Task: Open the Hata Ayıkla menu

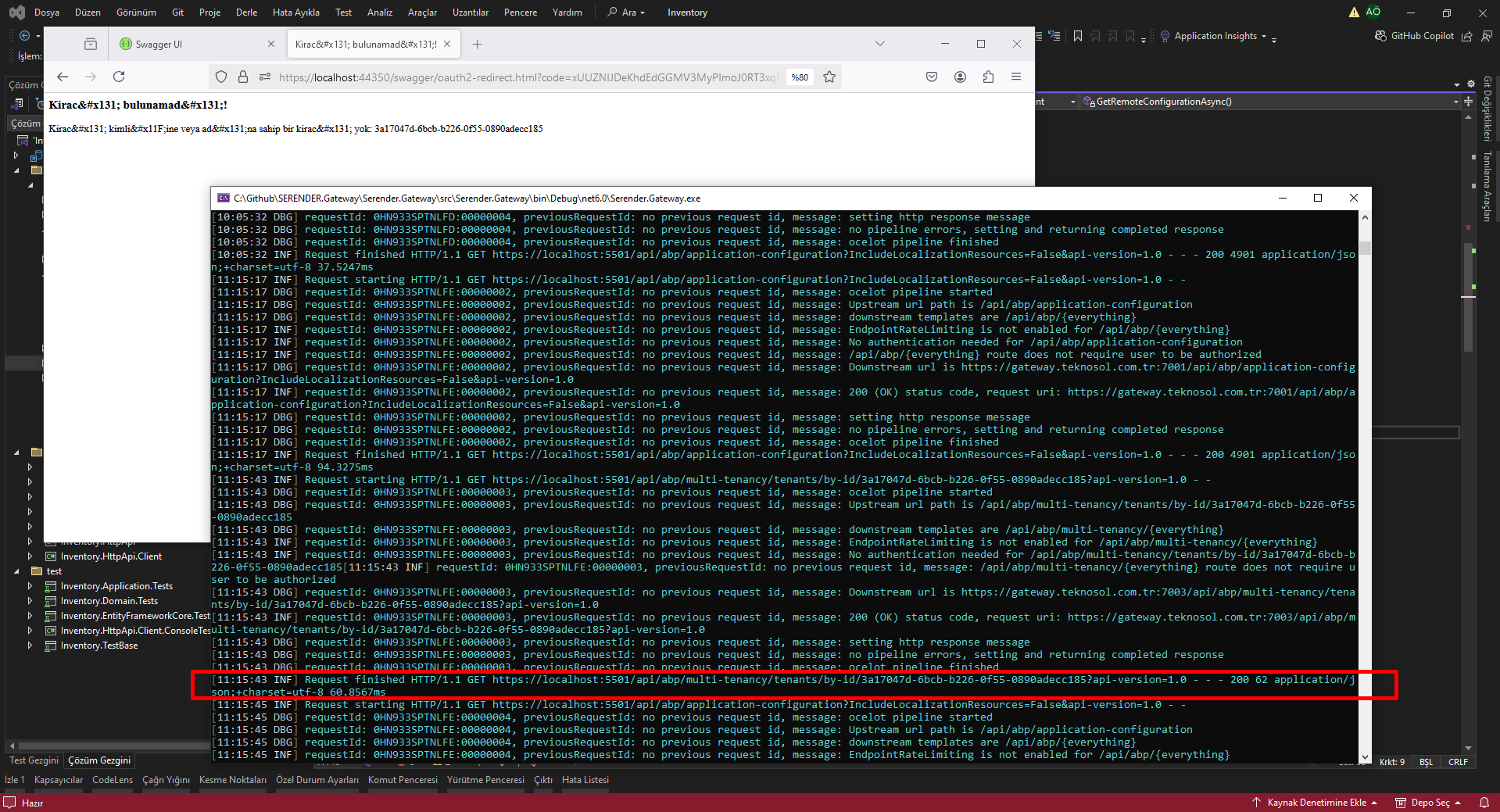Action: (295, 13)
